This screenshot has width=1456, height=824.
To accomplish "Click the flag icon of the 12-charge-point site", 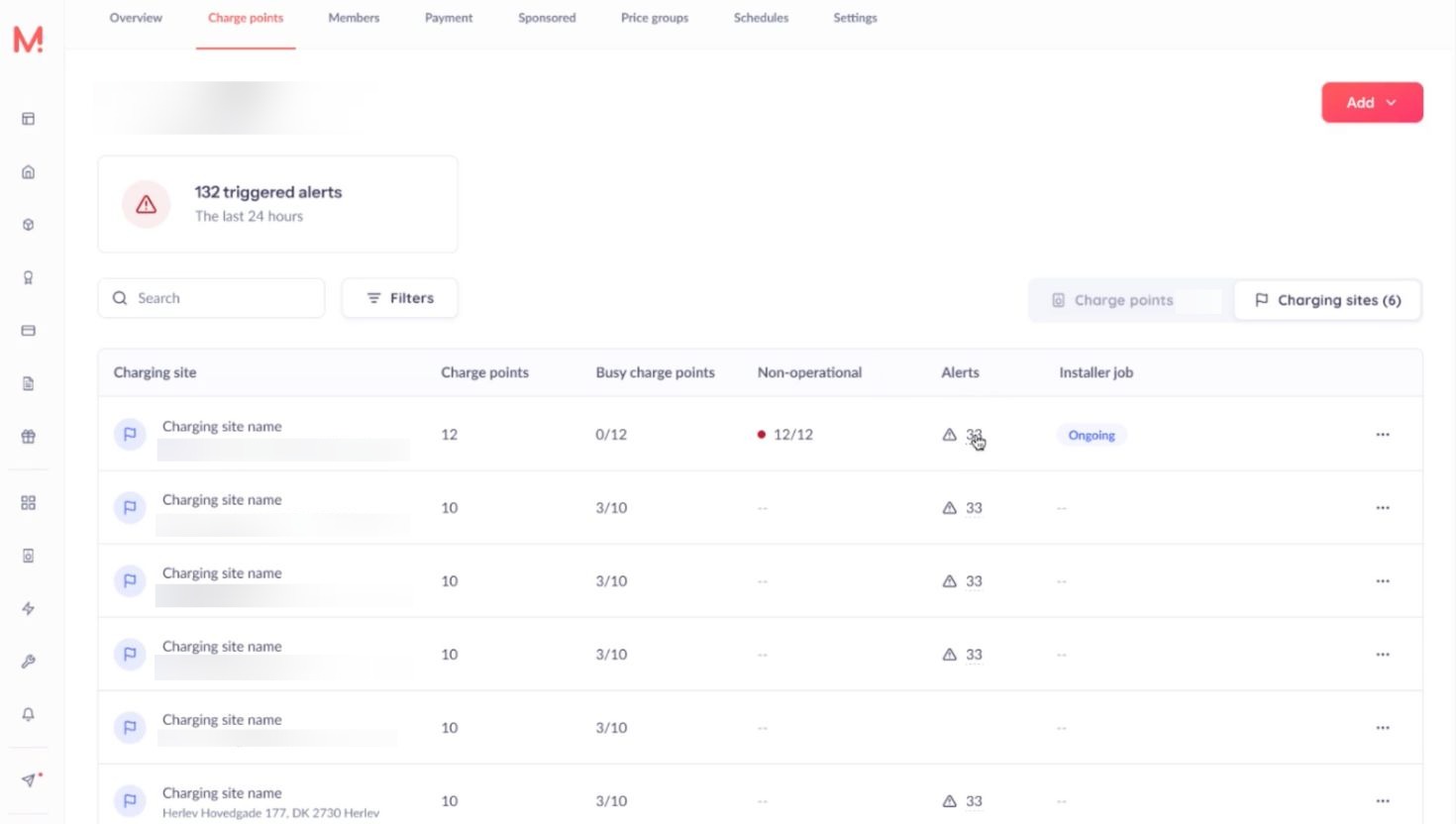I will tap(130, 434).
